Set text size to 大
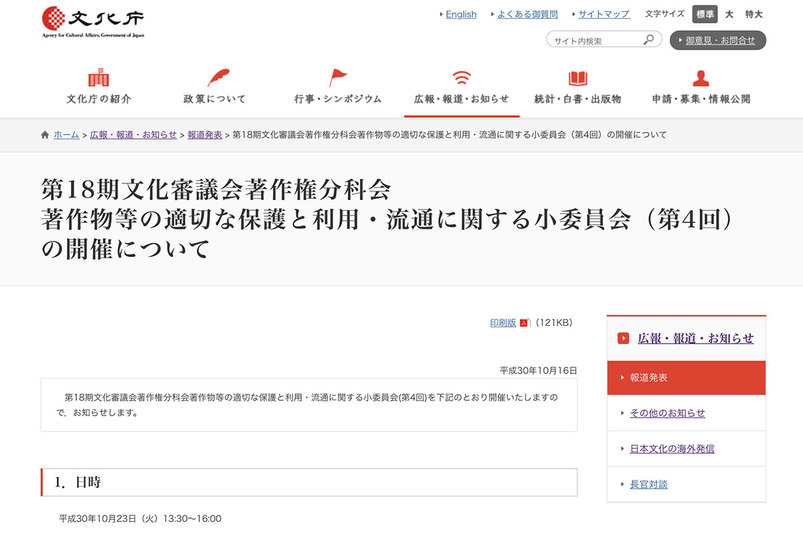 (729, 14)
